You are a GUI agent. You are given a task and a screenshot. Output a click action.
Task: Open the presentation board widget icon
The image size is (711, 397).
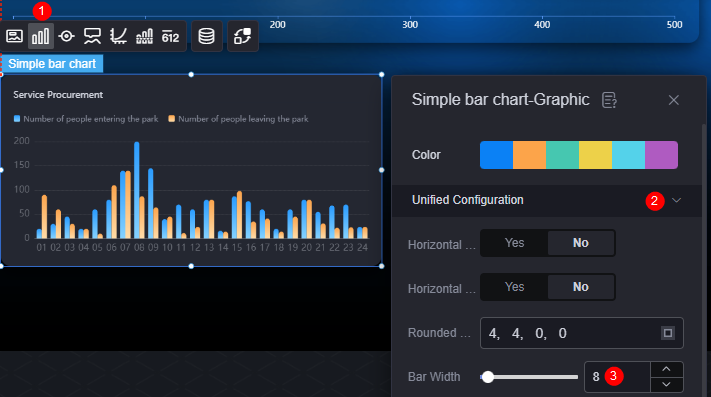93,36
